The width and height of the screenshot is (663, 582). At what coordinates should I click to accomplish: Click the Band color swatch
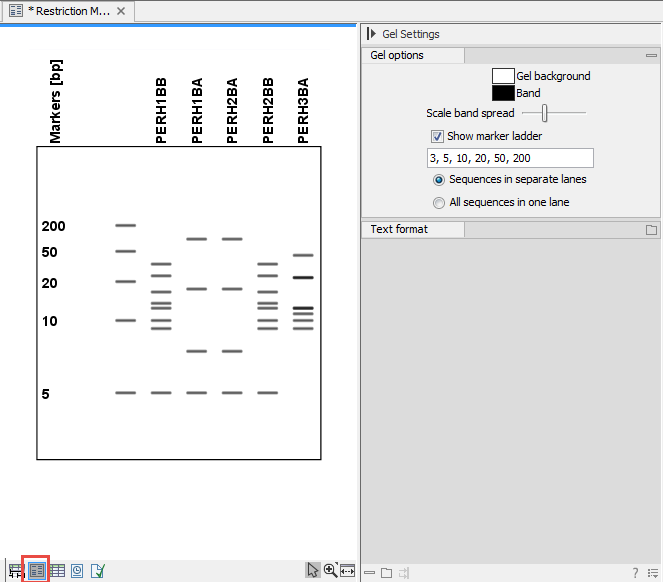click(x=502, y=93)
